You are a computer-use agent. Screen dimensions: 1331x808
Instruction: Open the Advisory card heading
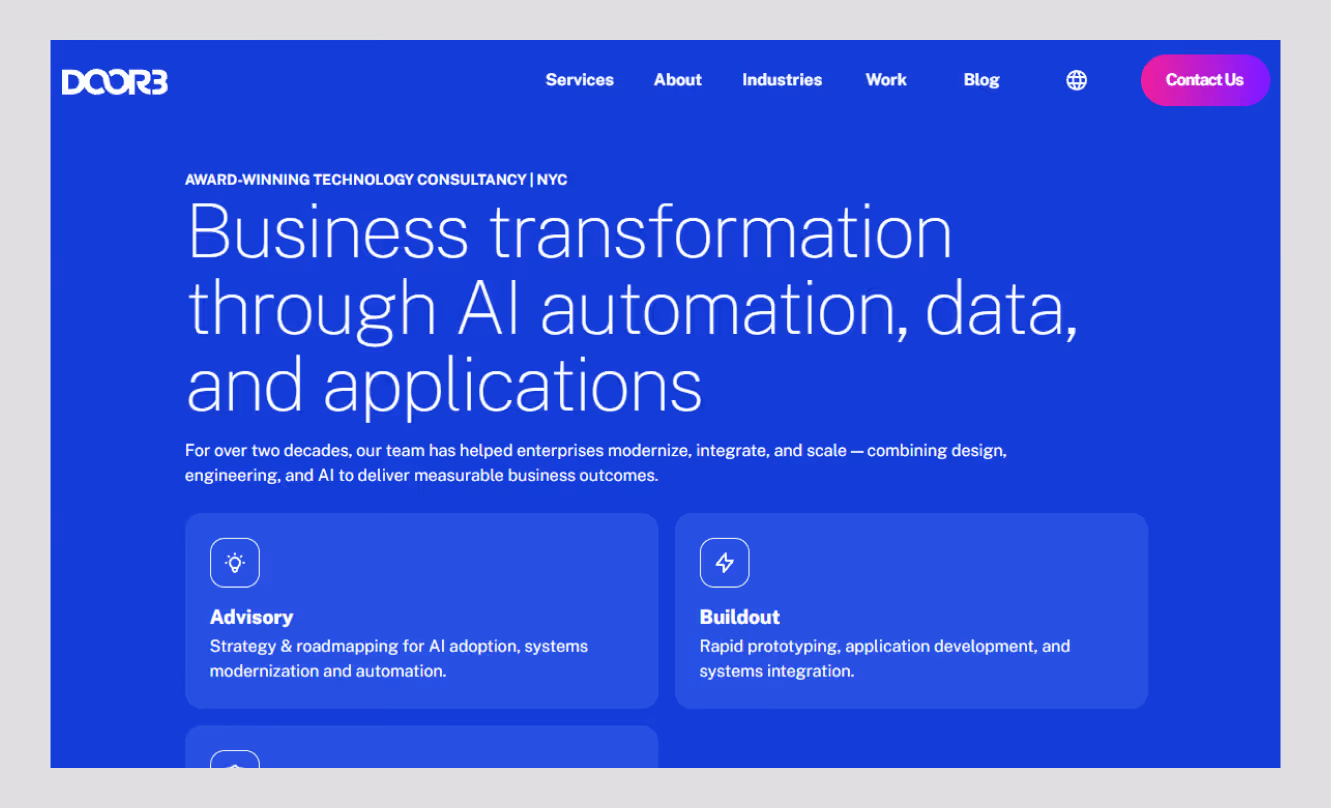coord(251,617)
